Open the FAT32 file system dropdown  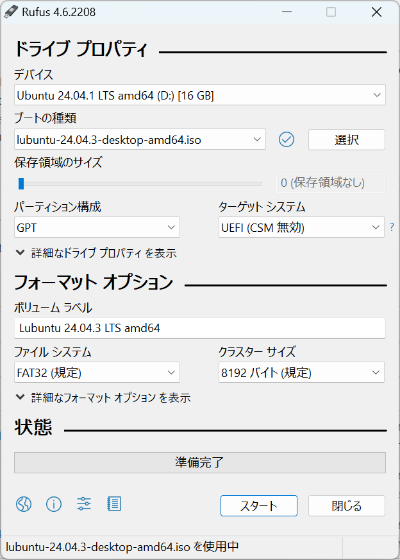[97, 372]
